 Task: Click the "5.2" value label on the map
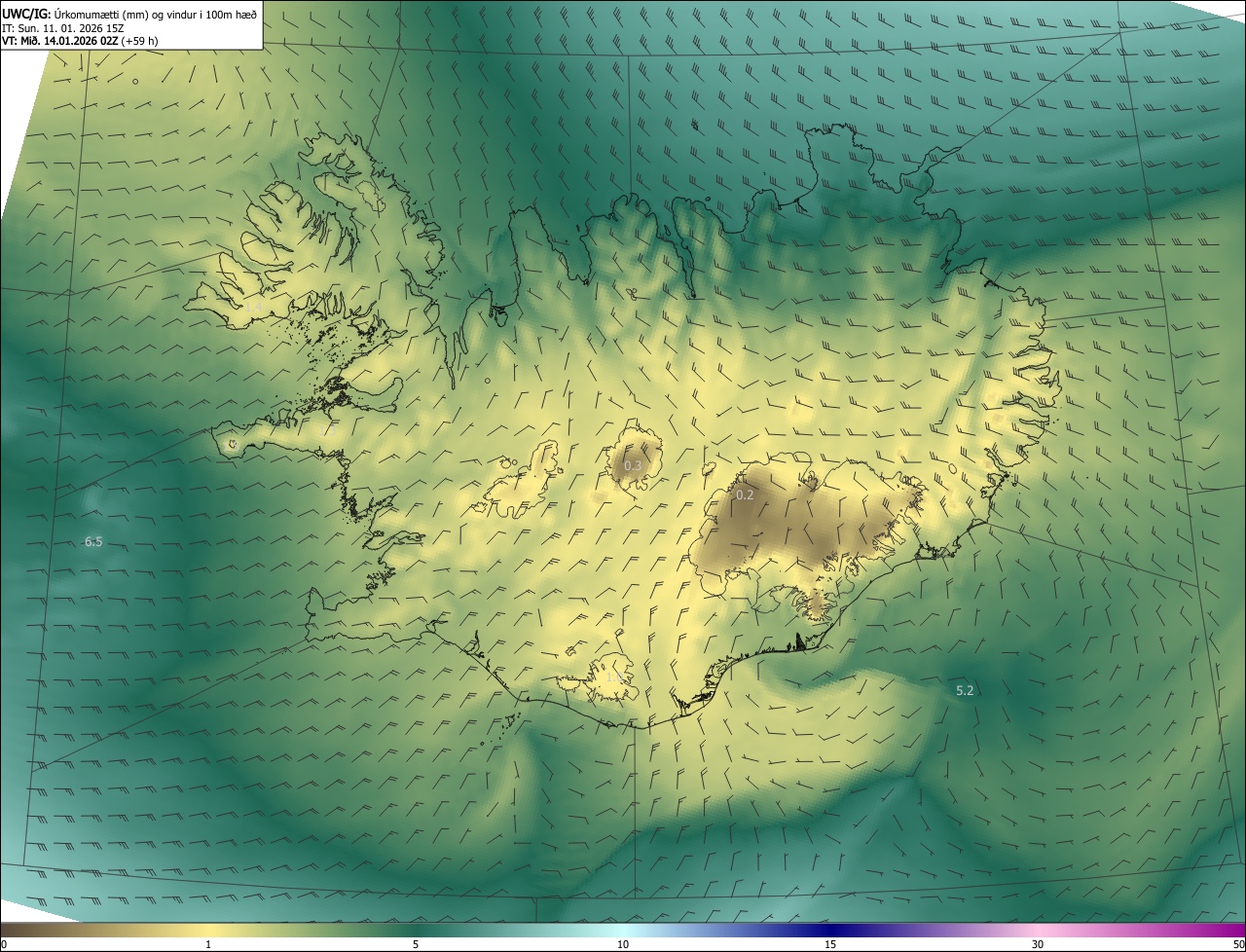(965, 690)
